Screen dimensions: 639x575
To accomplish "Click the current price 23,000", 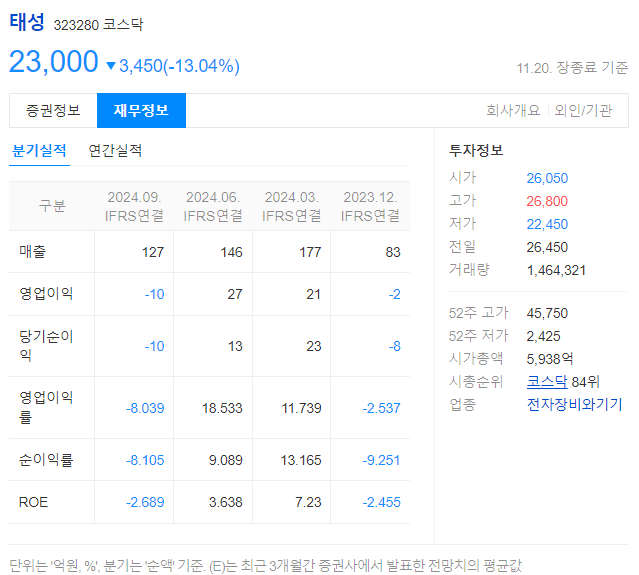I will (x=53, y=62).
